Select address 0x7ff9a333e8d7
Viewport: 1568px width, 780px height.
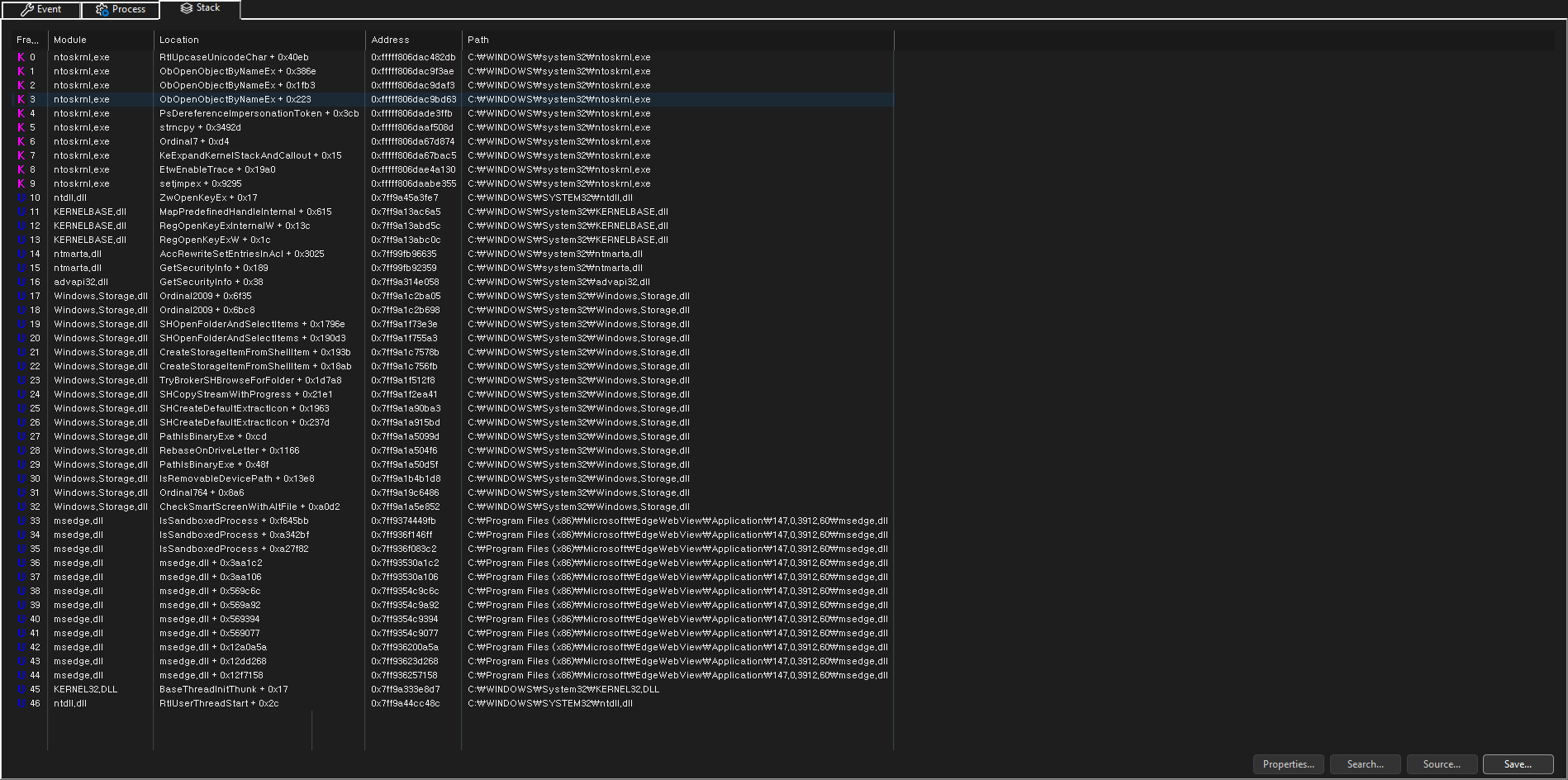tap(406, 689)
